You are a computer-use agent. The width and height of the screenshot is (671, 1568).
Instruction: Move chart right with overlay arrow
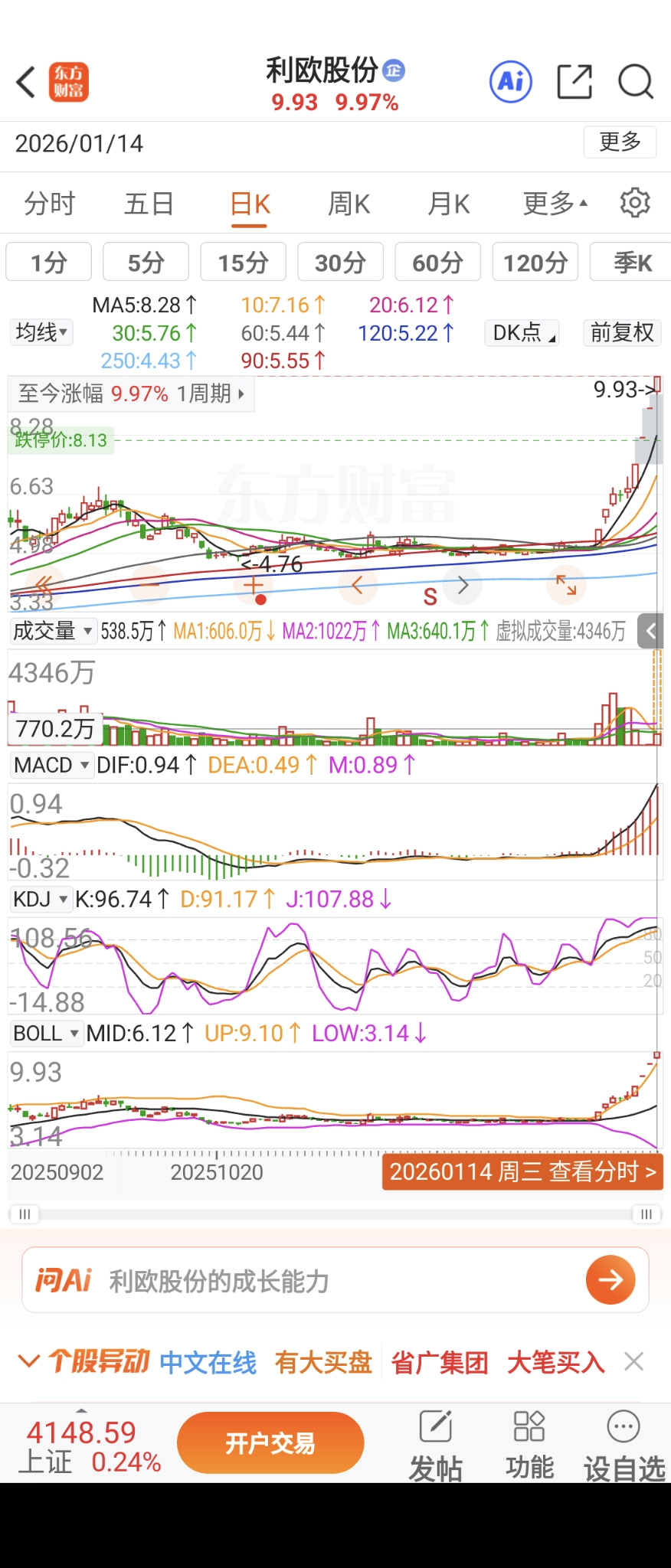point(463,586)
